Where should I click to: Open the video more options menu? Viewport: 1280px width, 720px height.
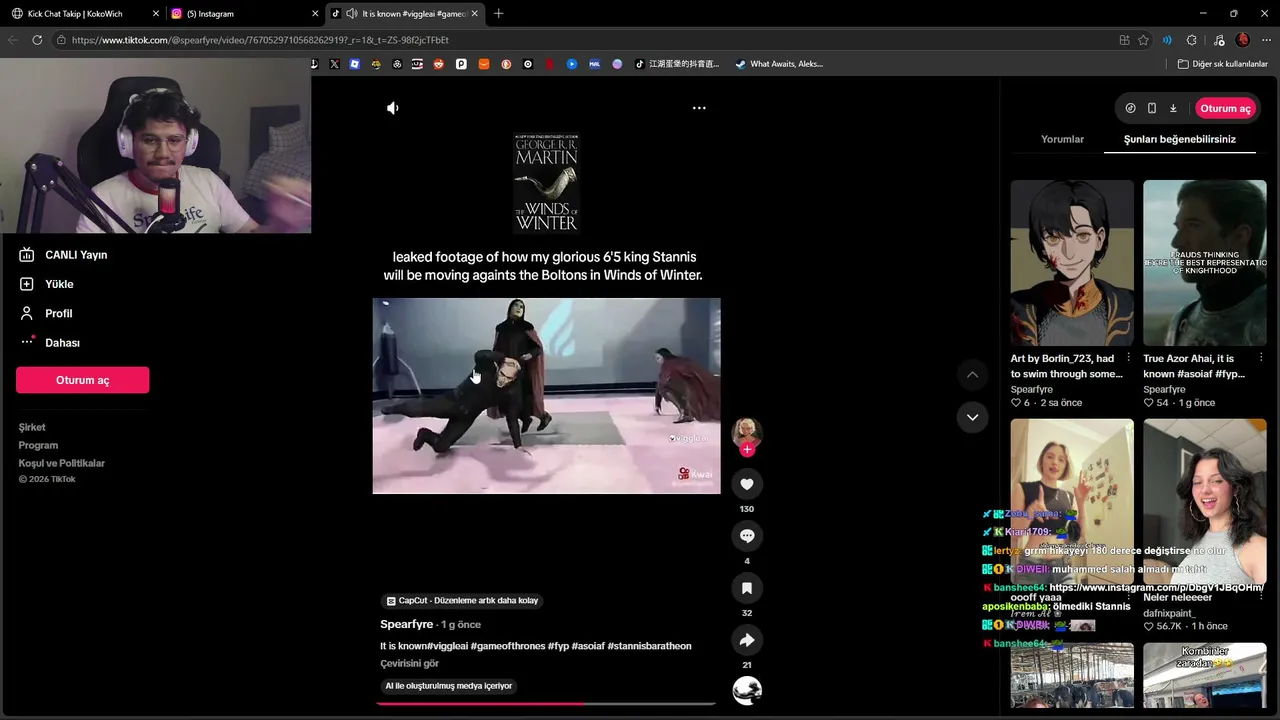(x=699, y=108)
